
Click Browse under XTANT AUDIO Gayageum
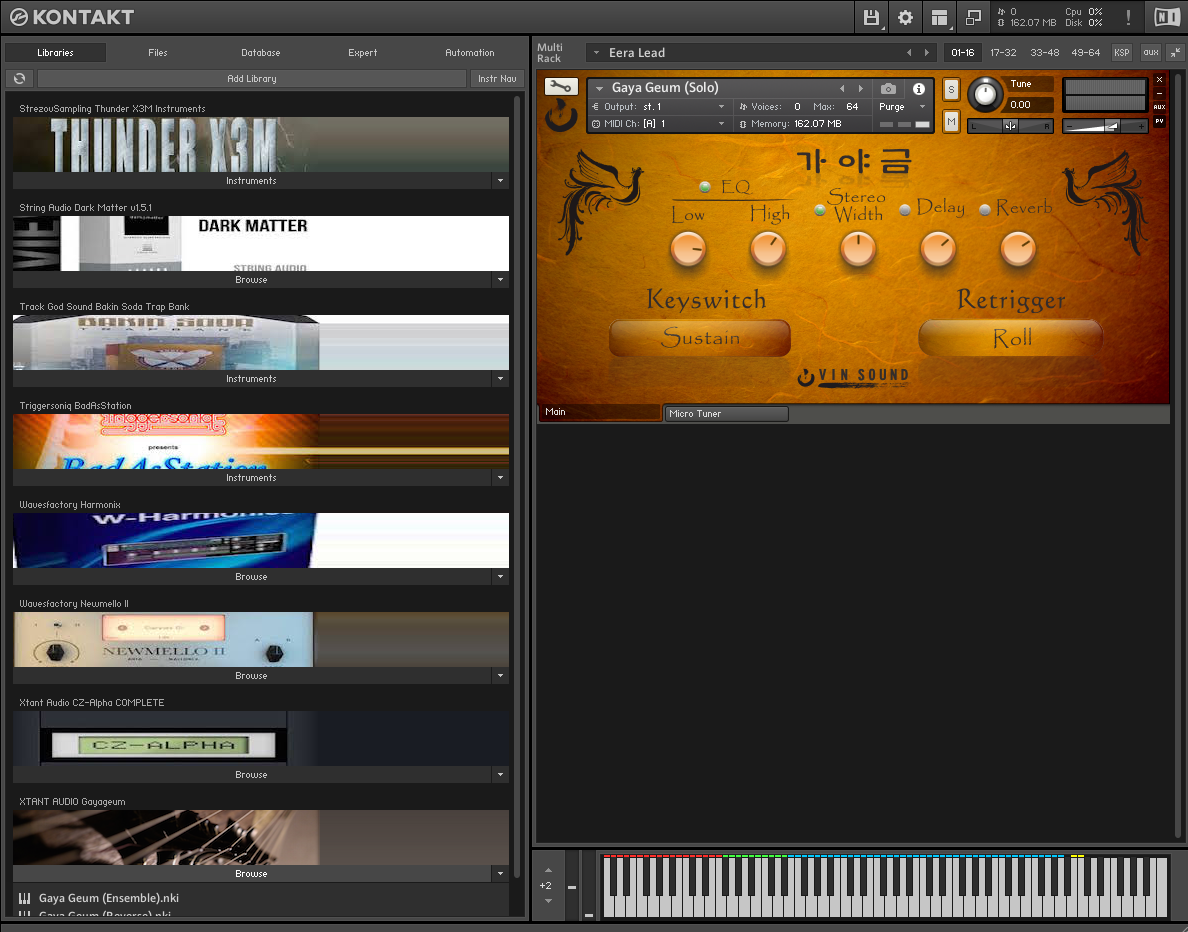(251, 874)
